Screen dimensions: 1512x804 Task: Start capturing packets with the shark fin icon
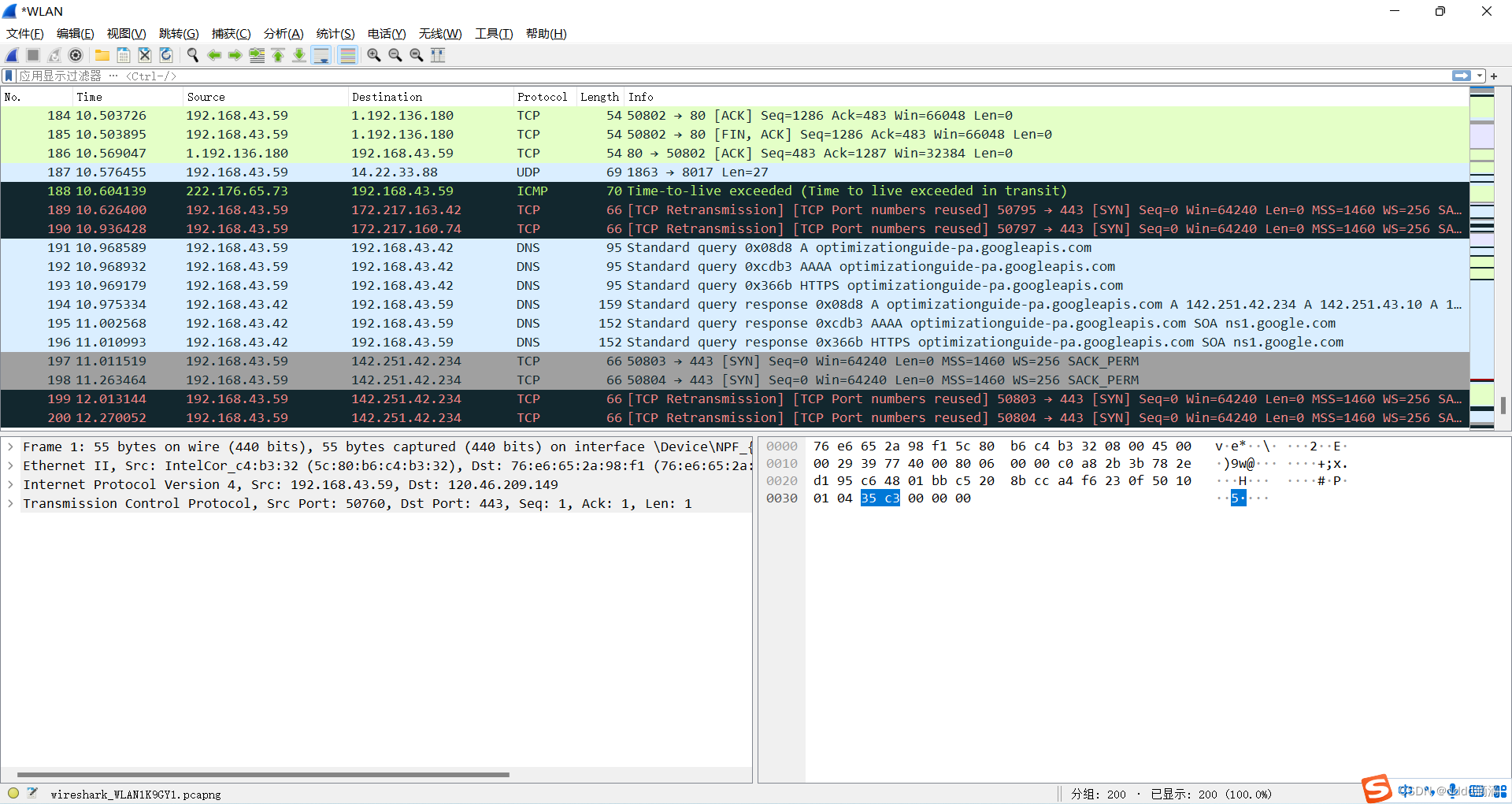coord(13,55)
